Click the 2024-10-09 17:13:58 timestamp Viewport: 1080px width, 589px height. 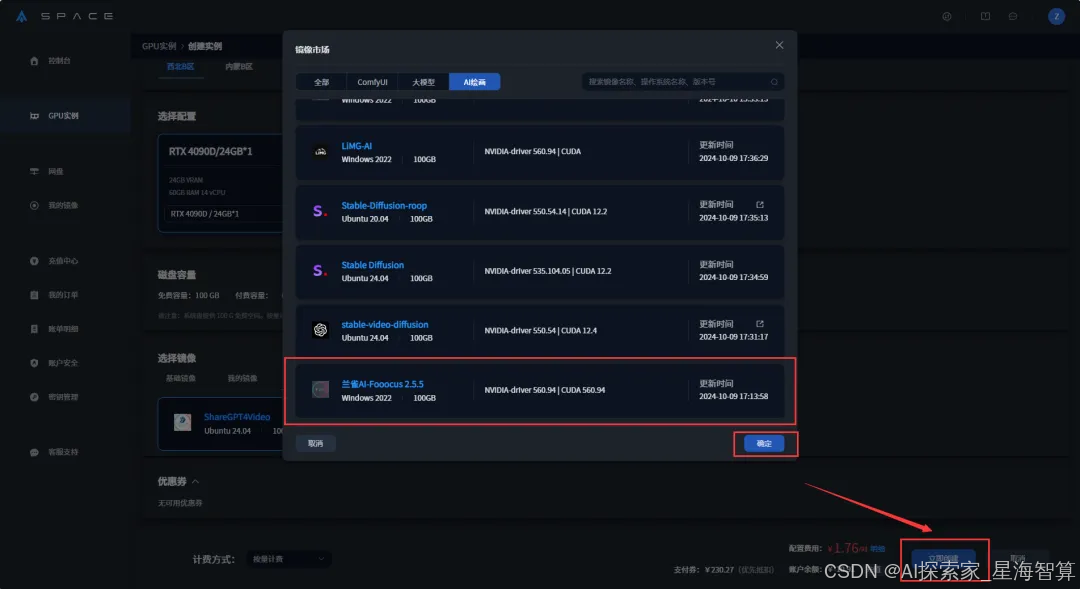coord(733,396)
